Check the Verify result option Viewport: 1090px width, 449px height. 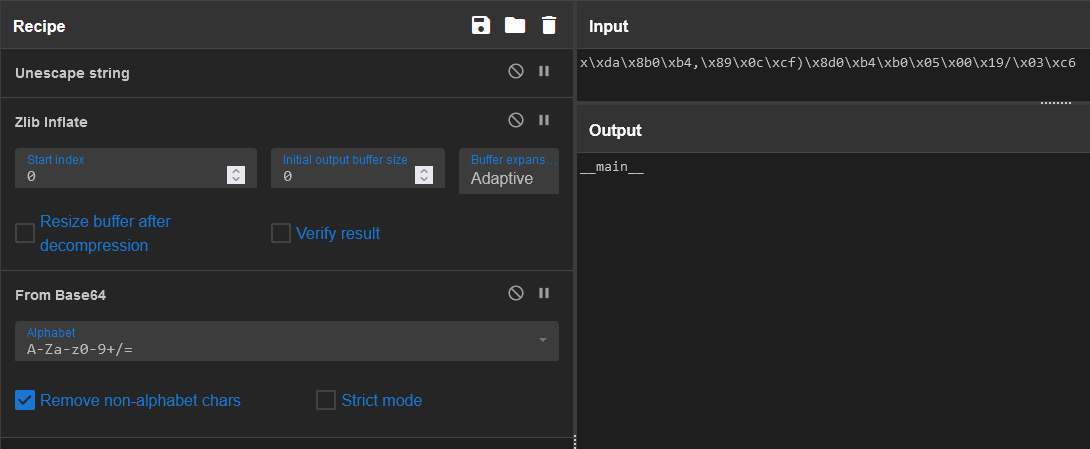coord(281,233)
